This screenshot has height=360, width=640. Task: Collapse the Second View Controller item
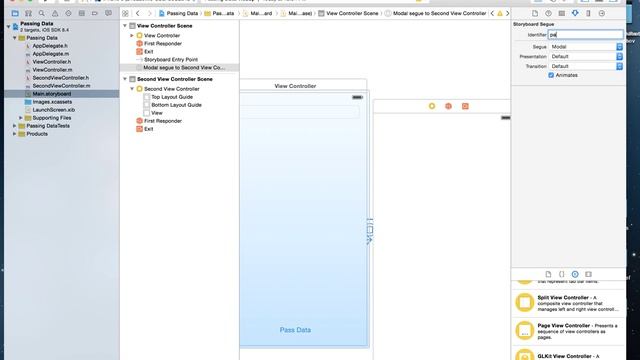coord(132,89)
